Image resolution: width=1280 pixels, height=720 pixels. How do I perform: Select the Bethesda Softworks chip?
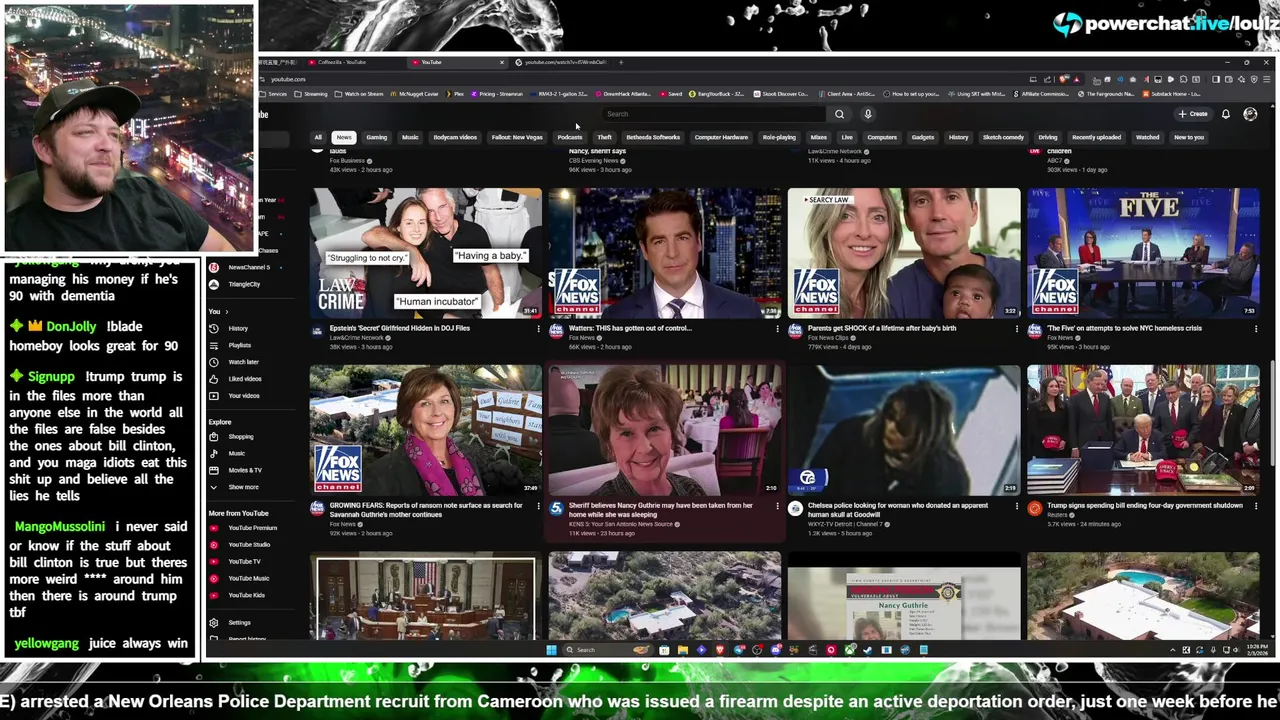[653, 137]
